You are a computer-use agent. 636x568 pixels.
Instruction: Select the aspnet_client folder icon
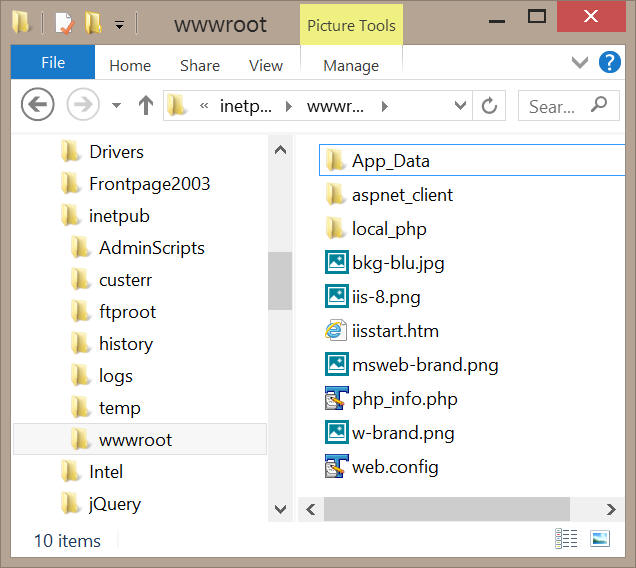tap(335, 195)
